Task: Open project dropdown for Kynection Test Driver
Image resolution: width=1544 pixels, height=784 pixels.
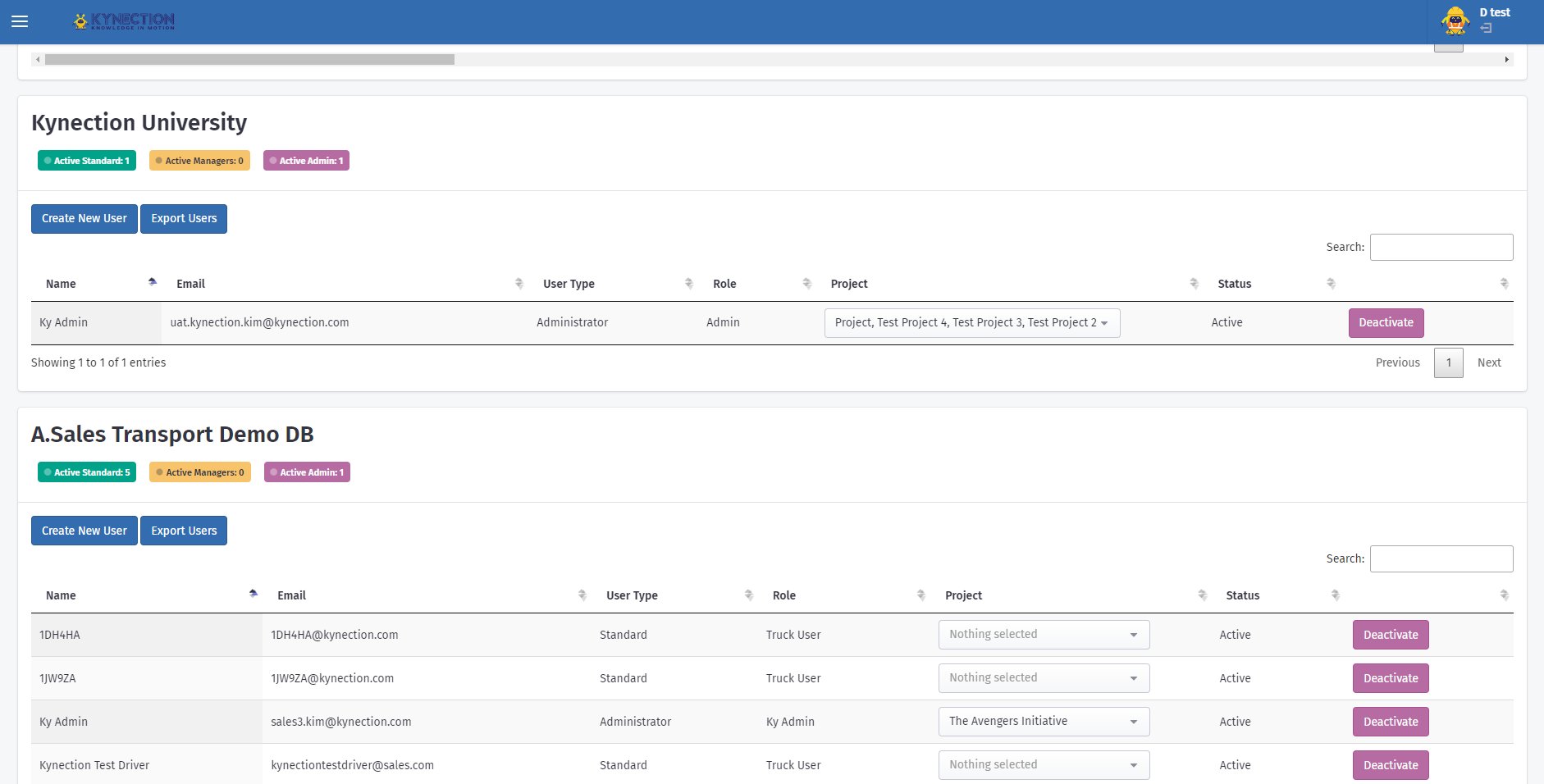Action: [1044, 765]
